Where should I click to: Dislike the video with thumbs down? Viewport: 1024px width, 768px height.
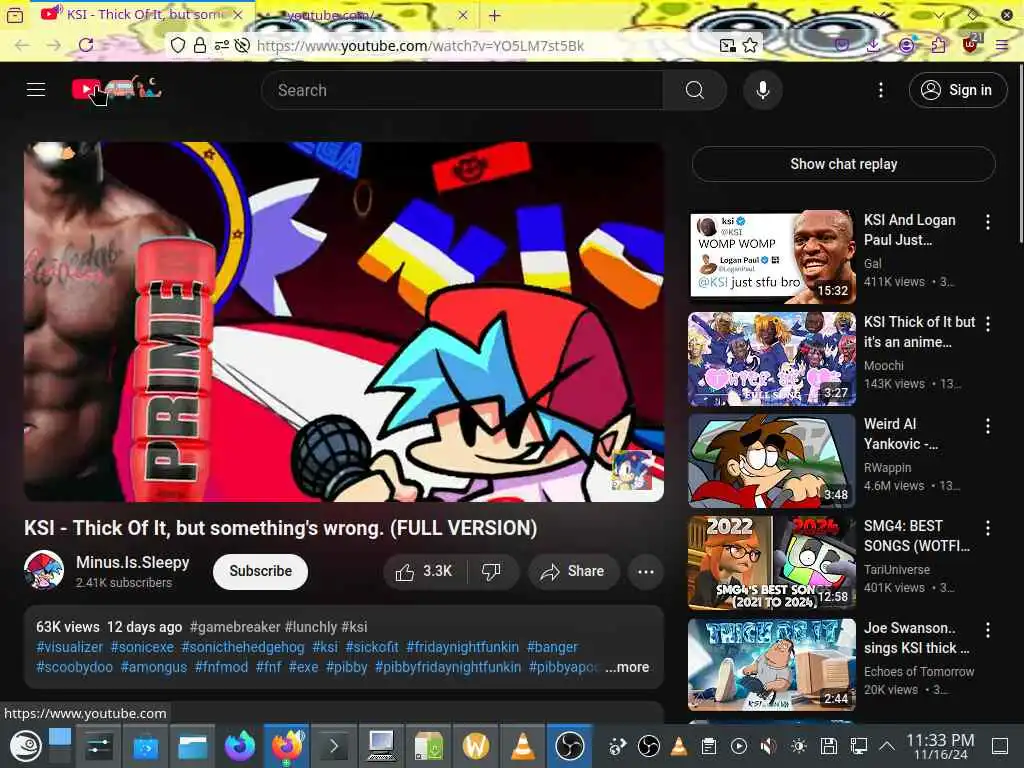point(492,571)
